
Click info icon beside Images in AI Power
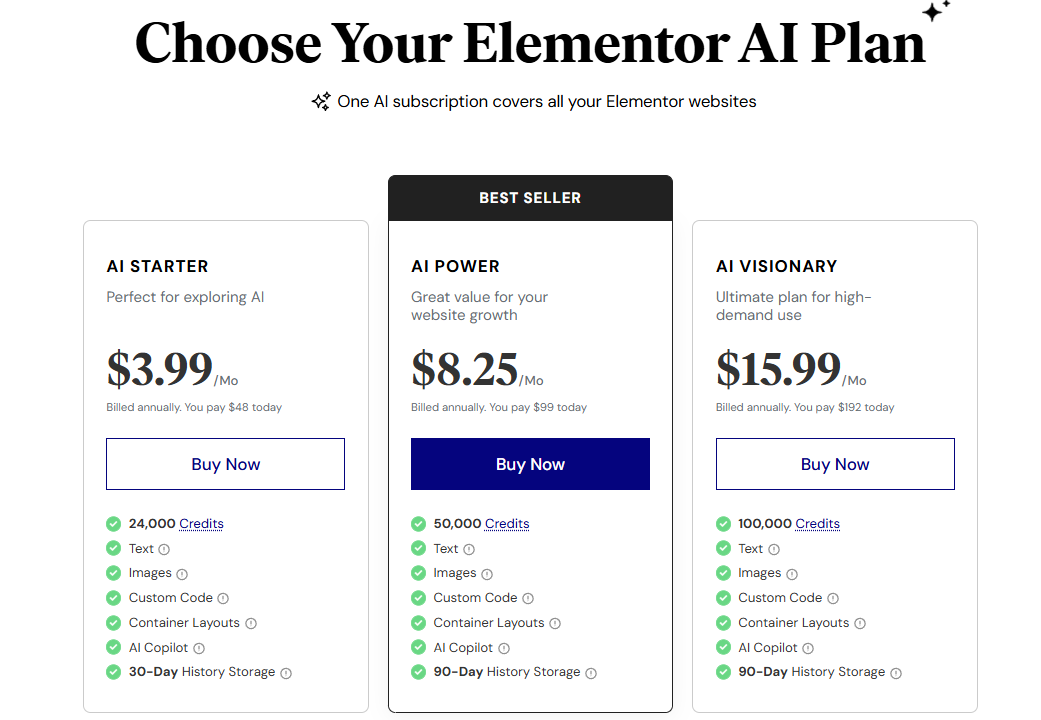[x=487, y=574]
